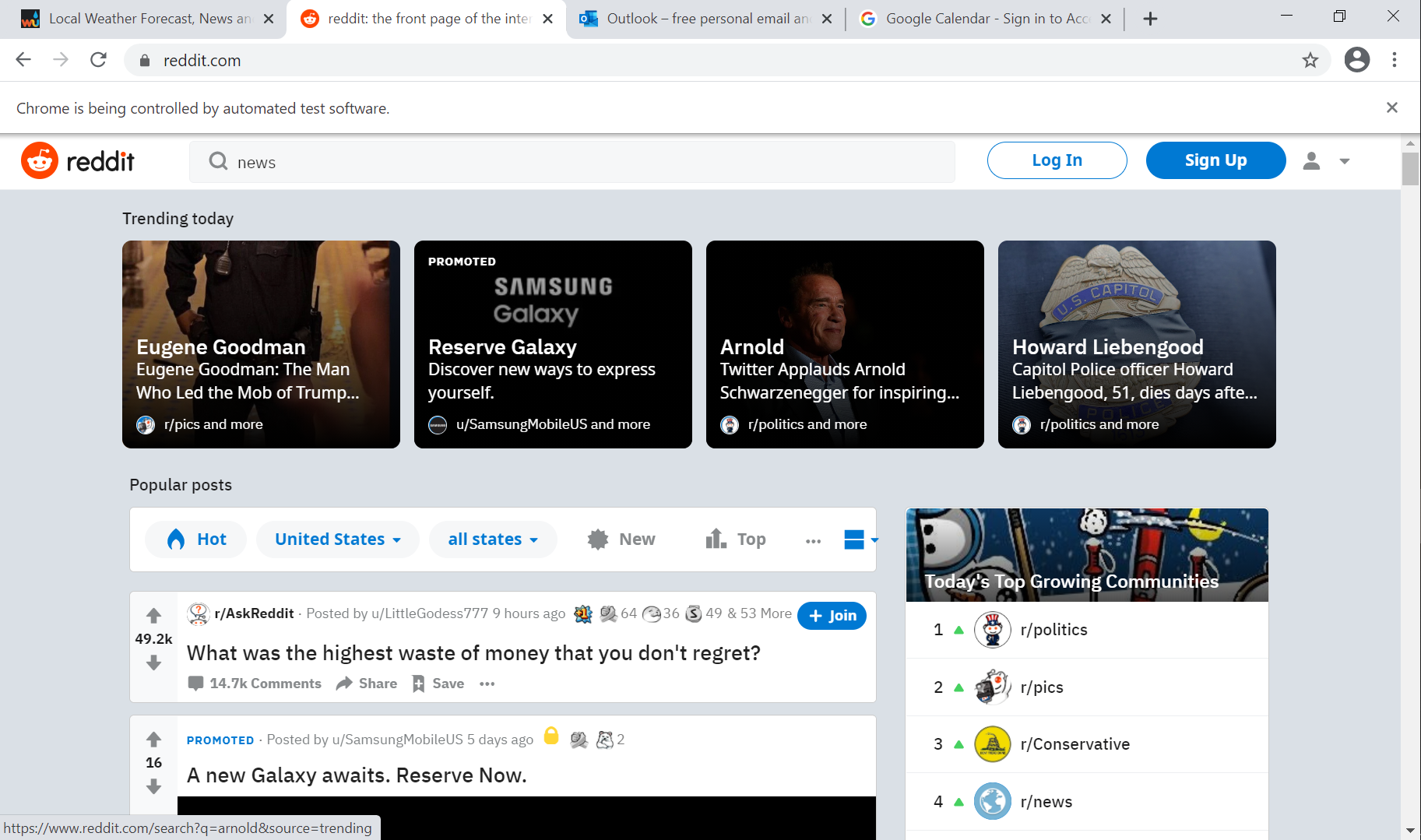
Task: Upvote the AskReddit post
Action: click(x=153, y=616)
